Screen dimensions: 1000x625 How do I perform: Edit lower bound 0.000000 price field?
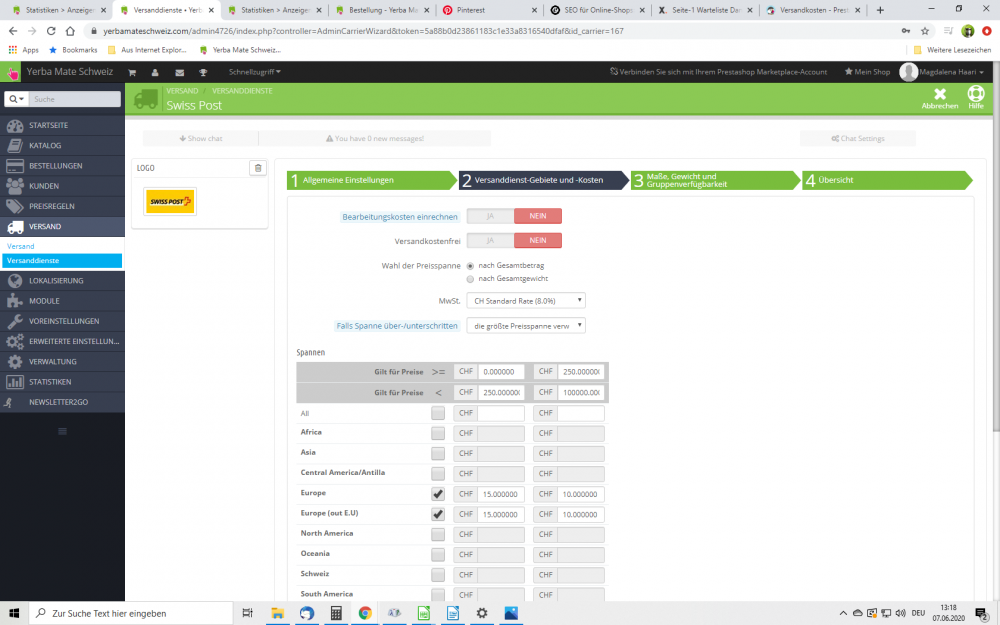tap(501, 372)
